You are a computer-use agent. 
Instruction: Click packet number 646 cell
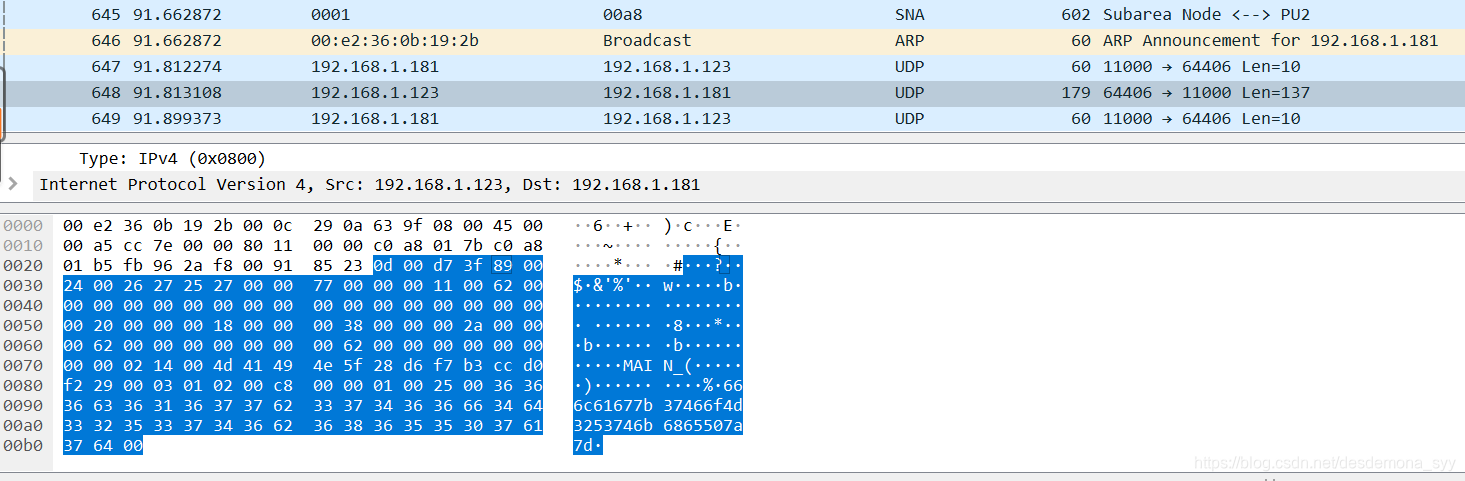tap(105, 41)
